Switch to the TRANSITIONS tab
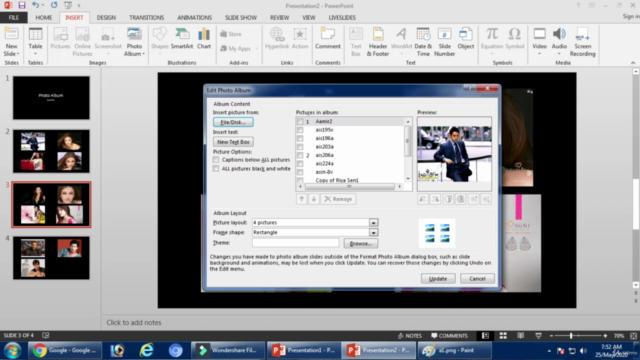 click(147, 18)
